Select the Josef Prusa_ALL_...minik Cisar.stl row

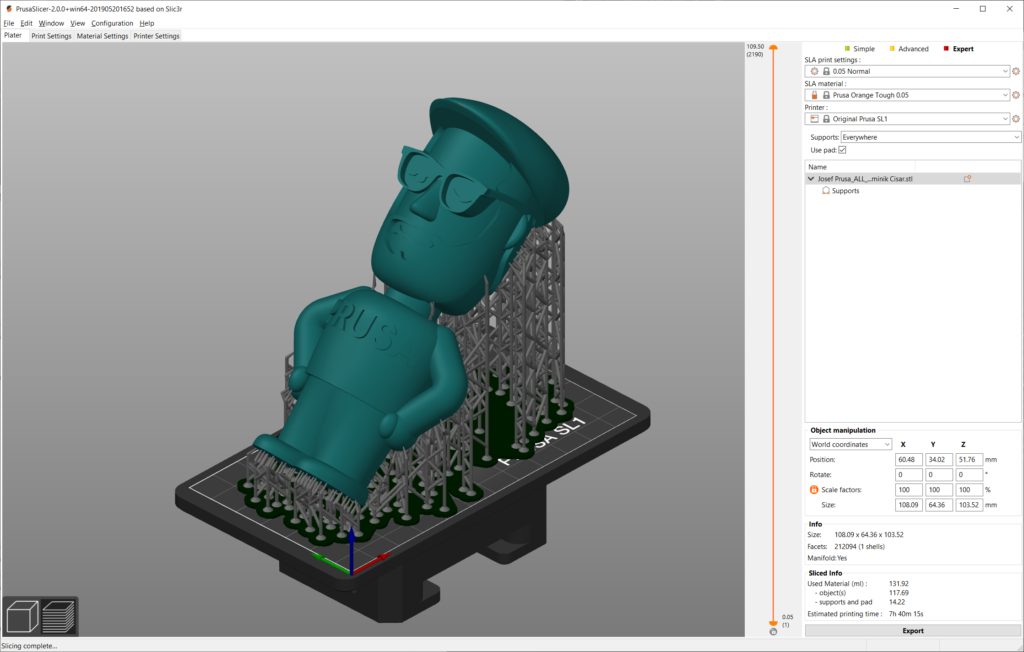click(912, 178)
